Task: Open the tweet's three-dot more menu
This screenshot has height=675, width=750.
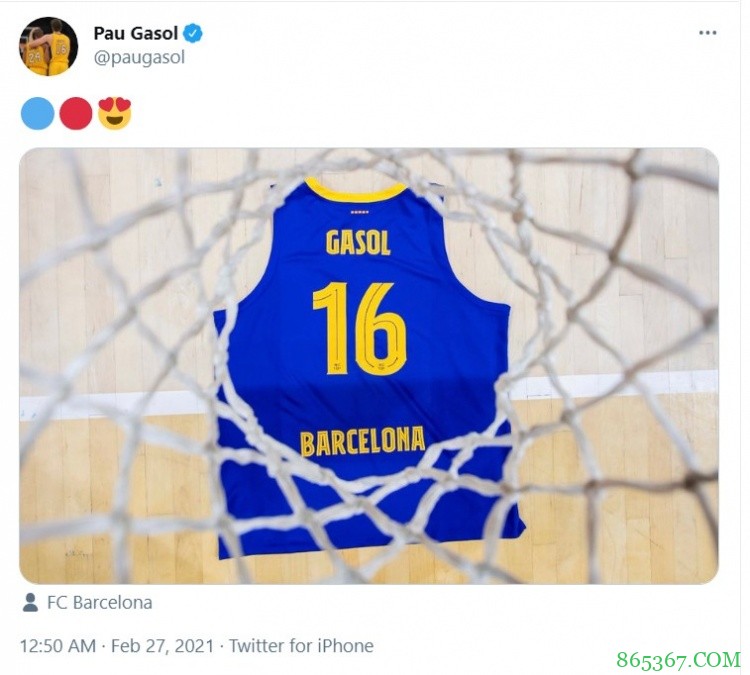Action: (708, 33)
